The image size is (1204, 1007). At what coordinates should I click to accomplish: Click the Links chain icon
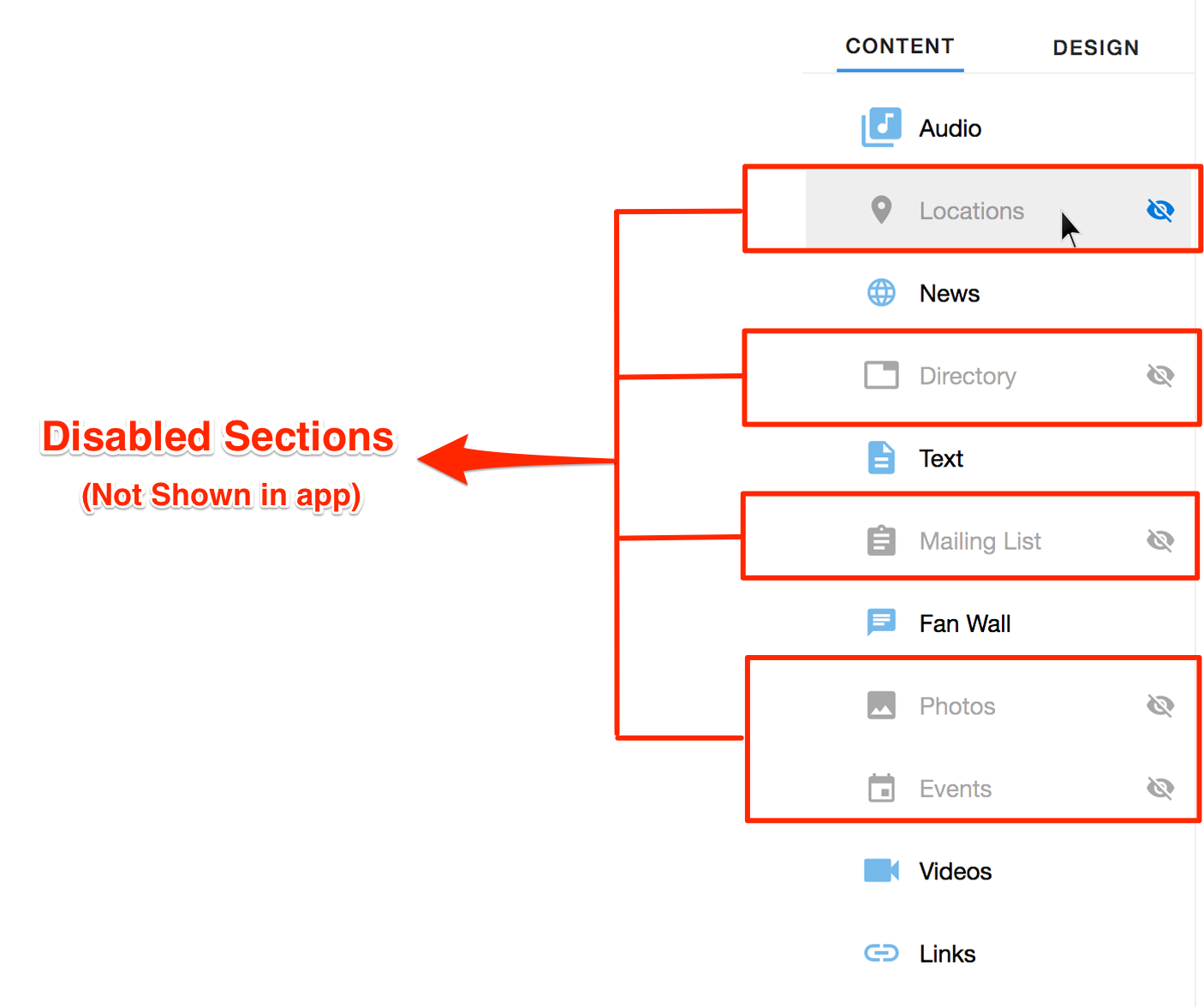pyautogui.click(x=881, y=953)
